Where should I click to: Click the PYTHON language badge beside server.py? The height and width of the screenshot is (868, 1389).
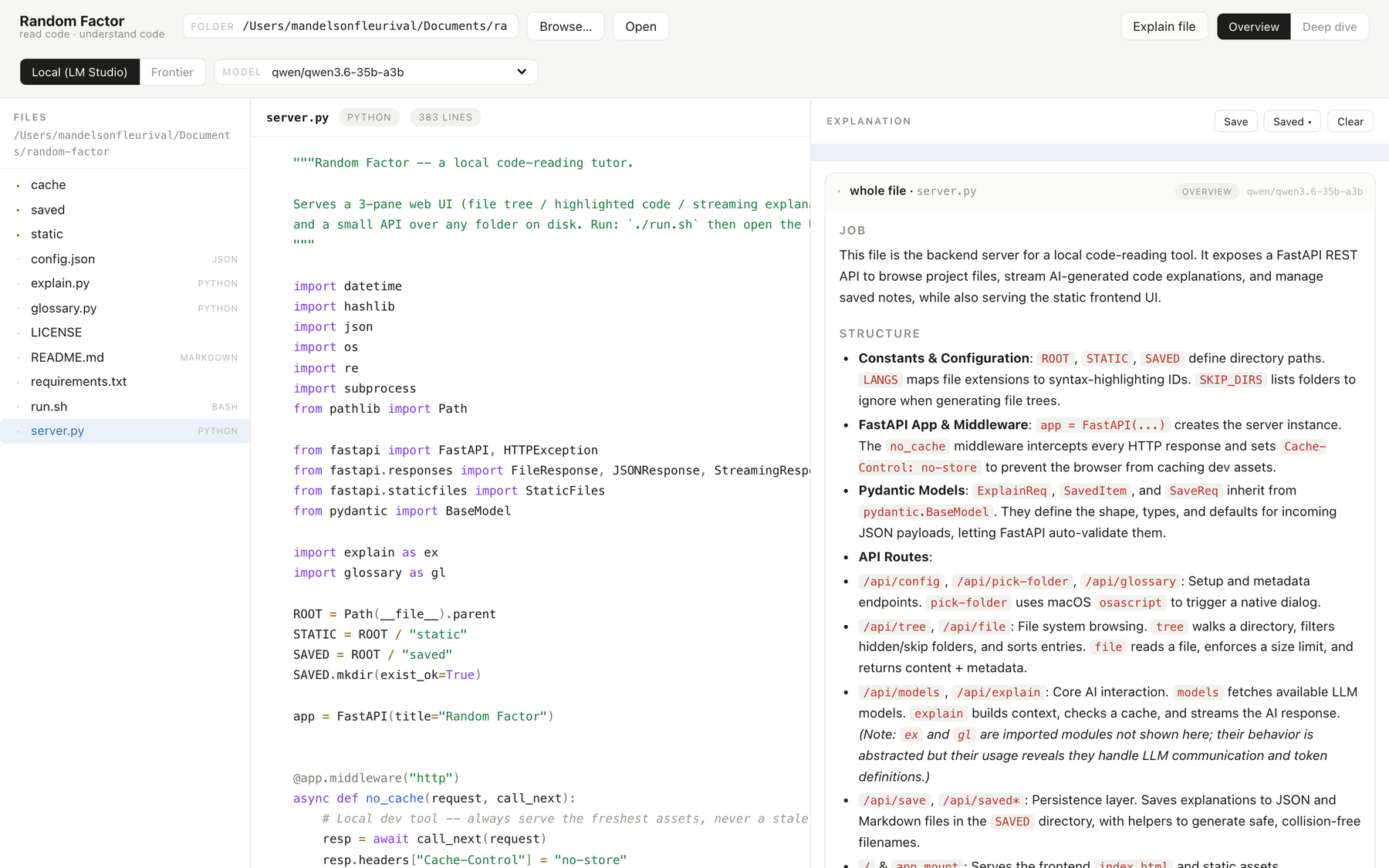click(369, 117)
